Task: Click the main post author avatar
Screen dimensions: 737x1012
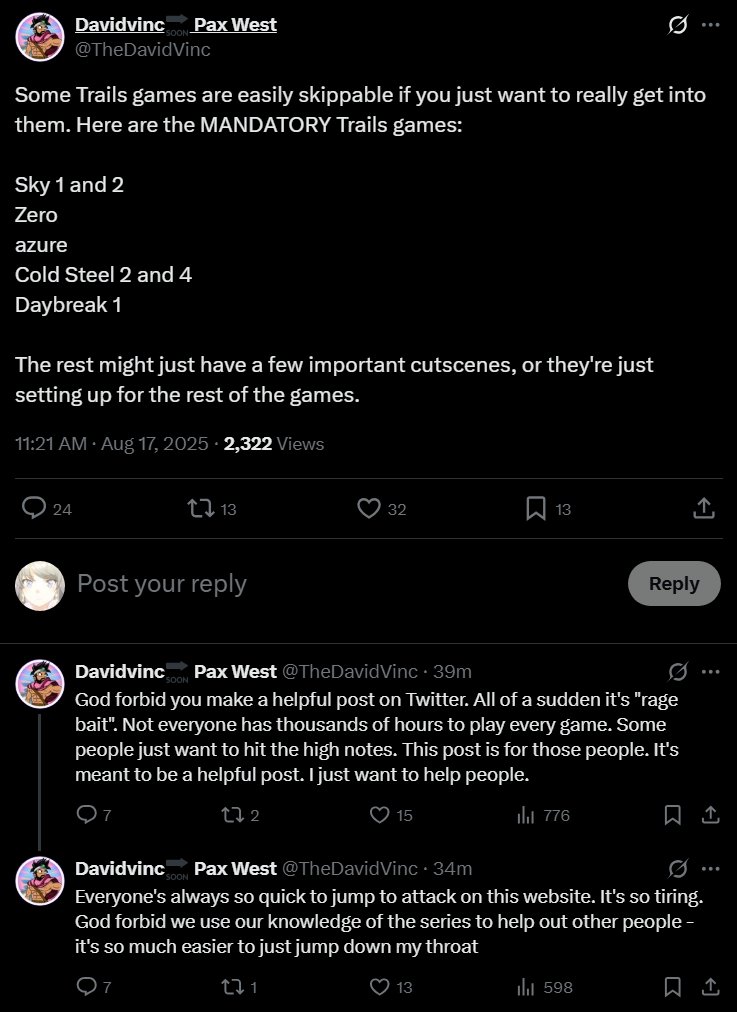Action: point(40,37)
